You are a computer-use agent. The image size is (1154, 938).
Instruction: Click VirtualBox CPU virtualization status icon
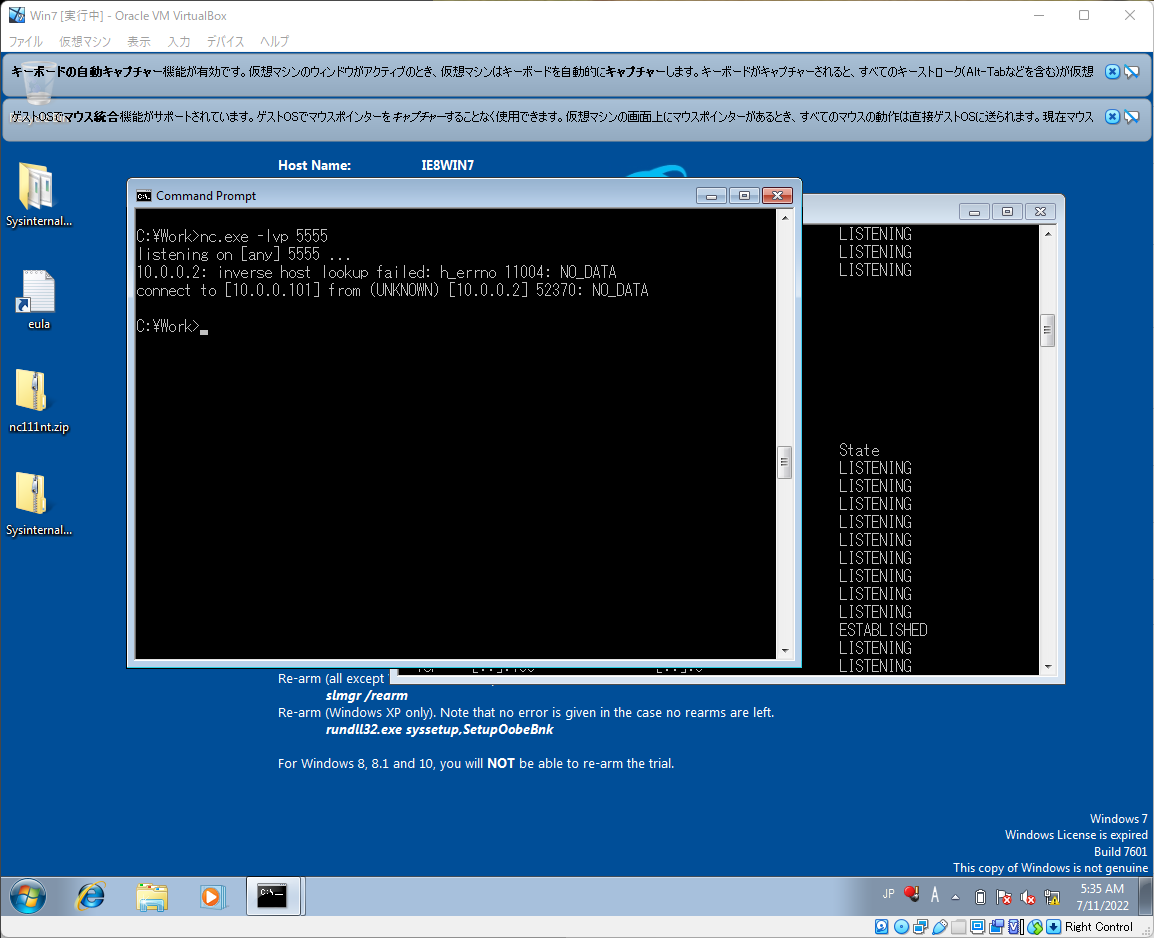tap(1016, 927)
